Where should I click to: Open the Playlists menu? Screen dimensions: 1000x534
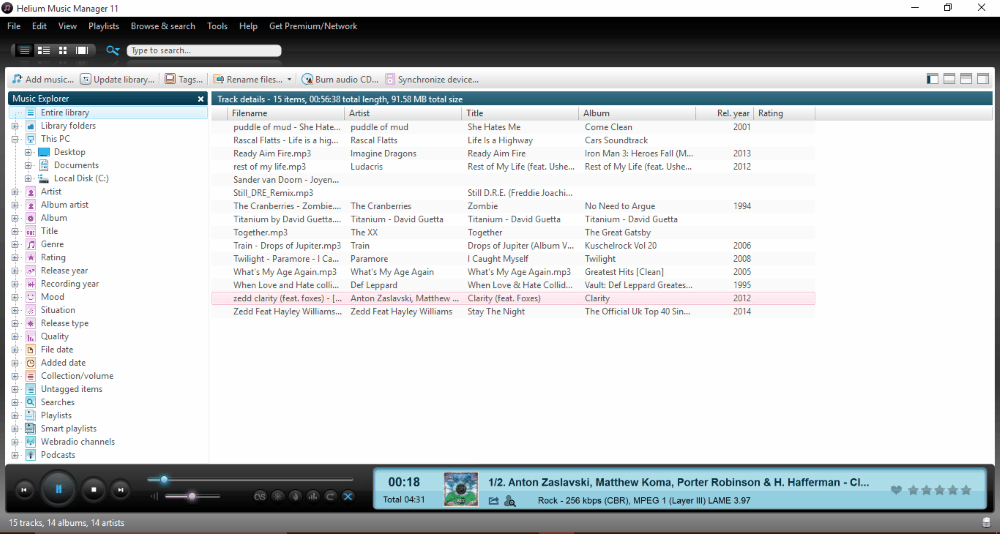104,26
